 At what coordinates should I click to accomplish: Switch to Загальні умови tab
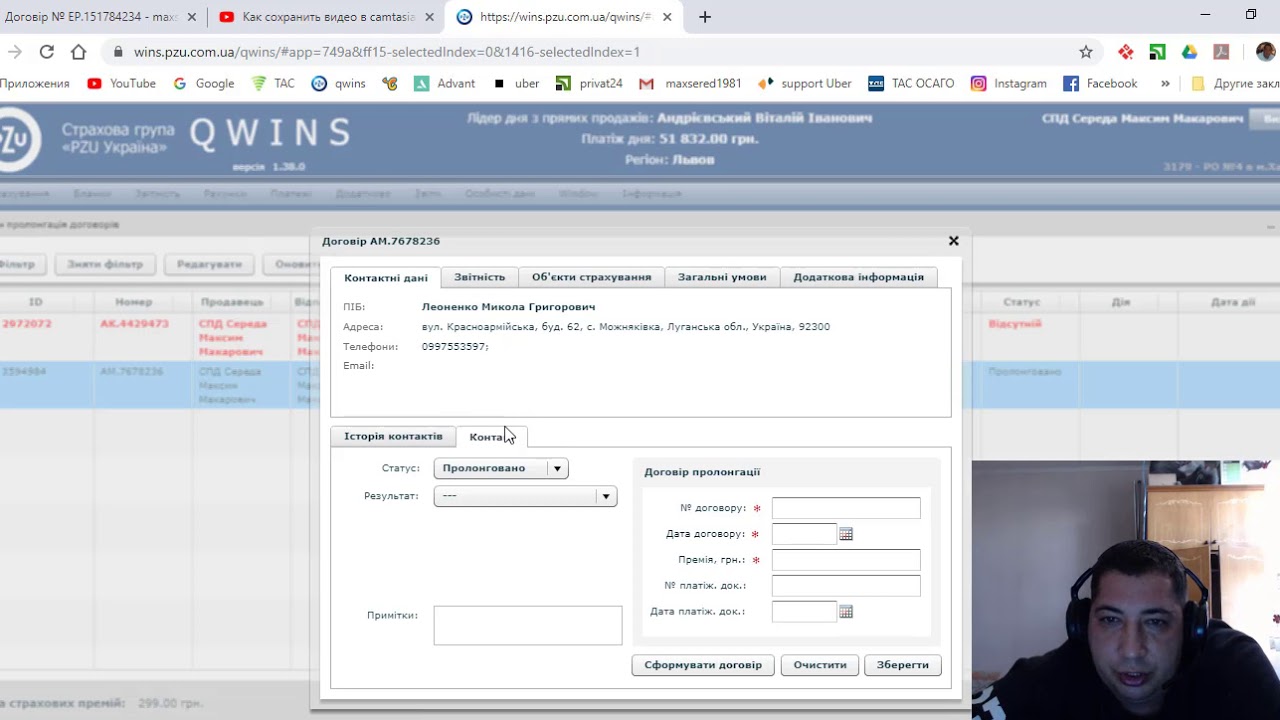pyautogui.click(x=722, y=277)
